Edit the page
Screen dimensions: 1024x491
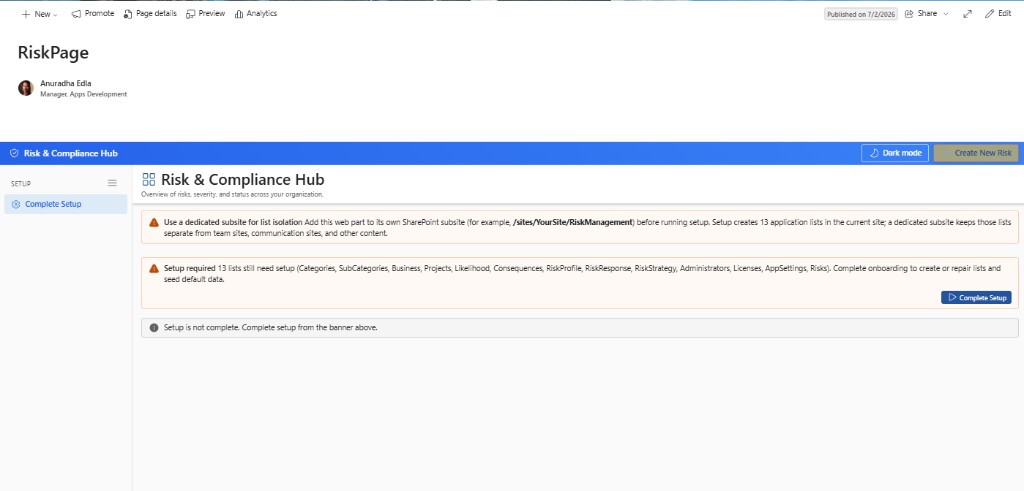998,14
